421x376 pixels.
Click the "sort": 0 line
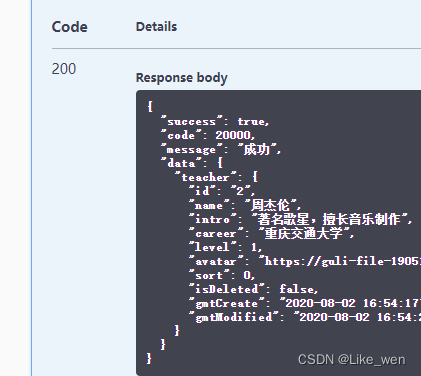[x=222, y=275]
